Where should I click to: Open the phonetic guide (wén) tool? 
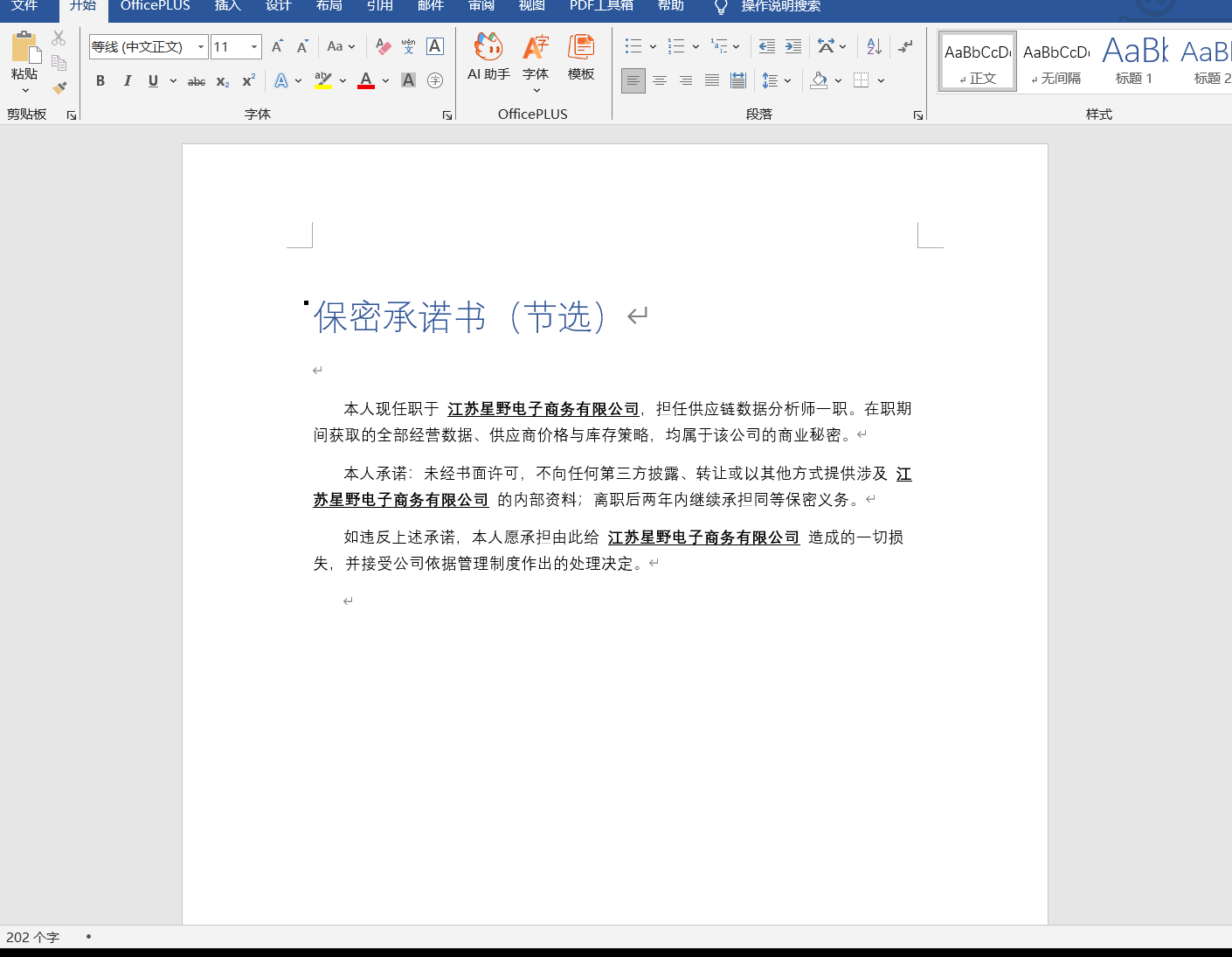[x=408, y=46]
